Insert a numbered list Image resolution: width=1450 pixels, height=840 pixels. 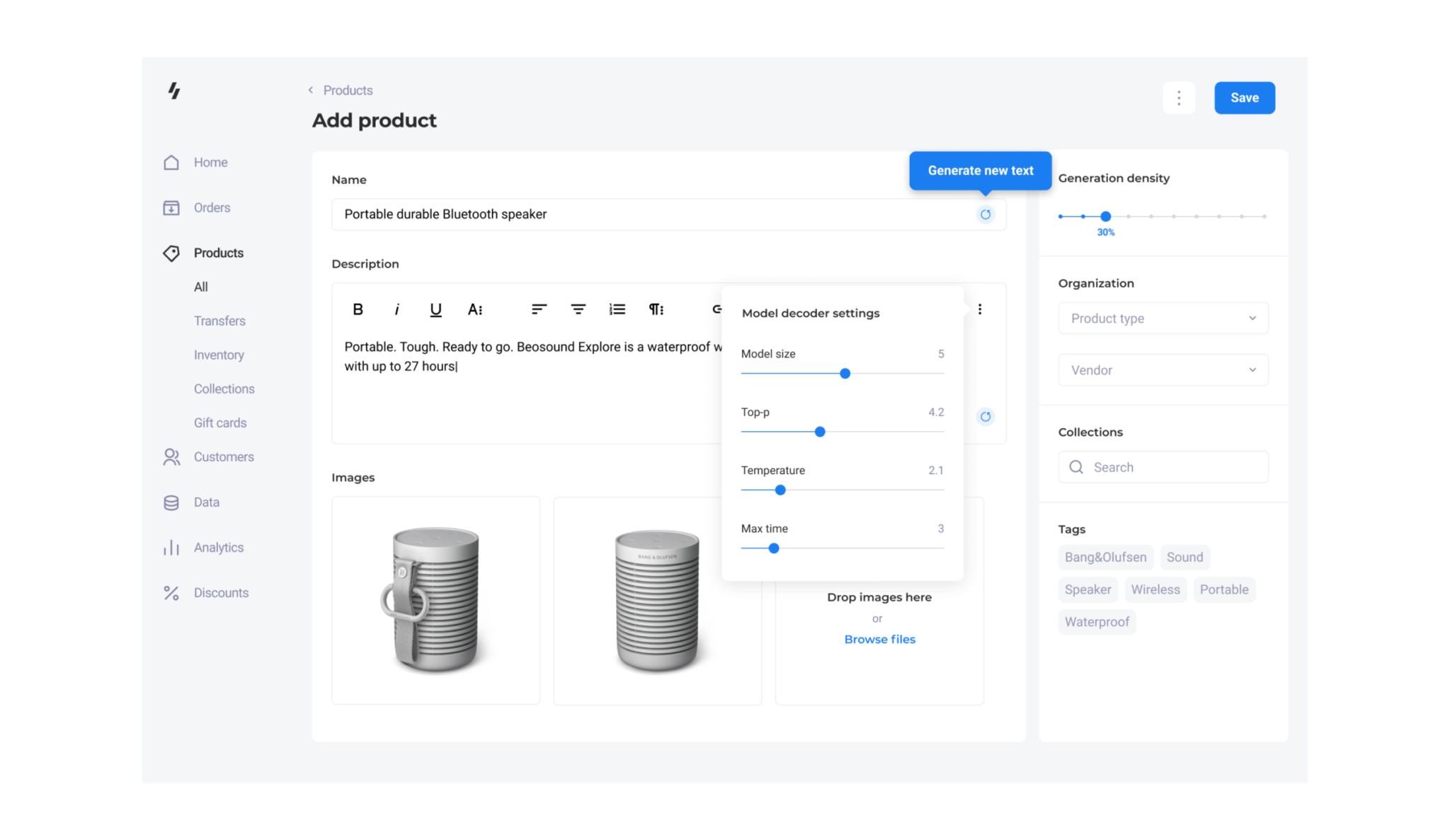pos(617,309)
